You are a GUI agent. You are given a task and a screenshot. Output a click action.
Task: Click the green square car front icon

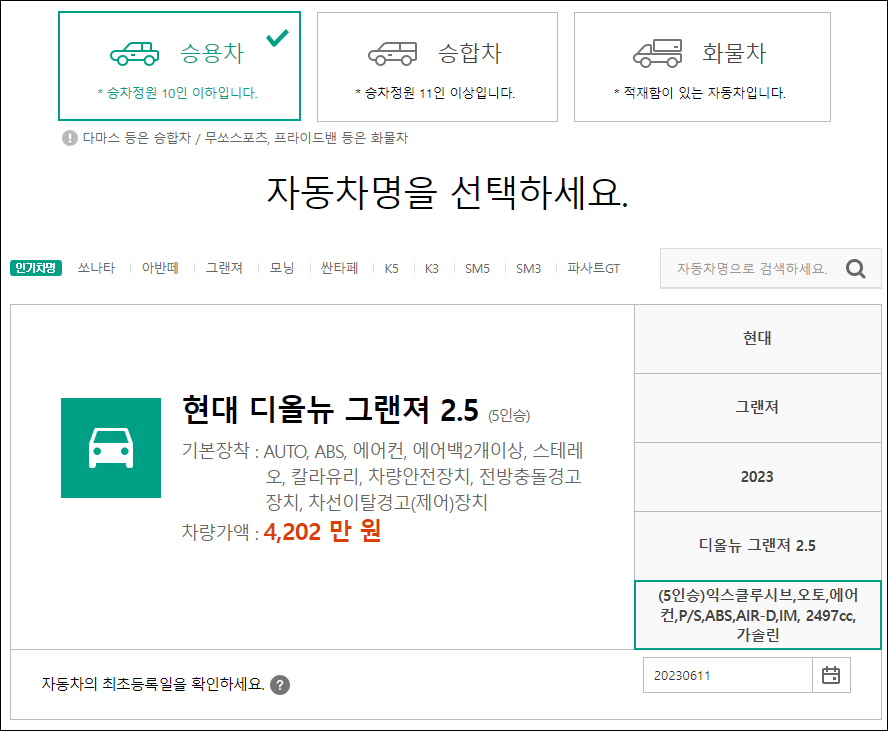111,448
